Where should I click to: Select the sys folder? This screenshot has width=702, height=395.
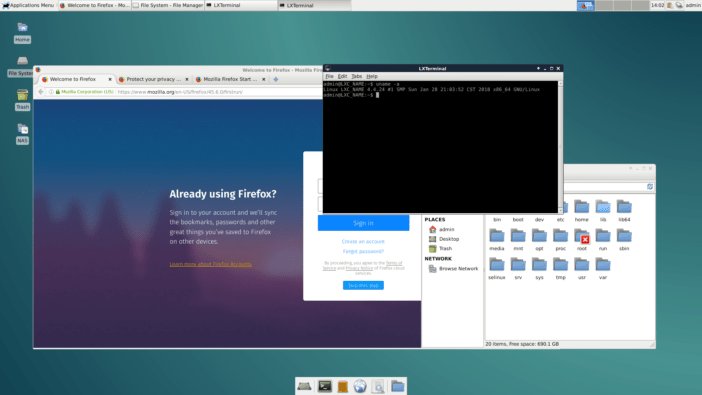pos(539,269)
